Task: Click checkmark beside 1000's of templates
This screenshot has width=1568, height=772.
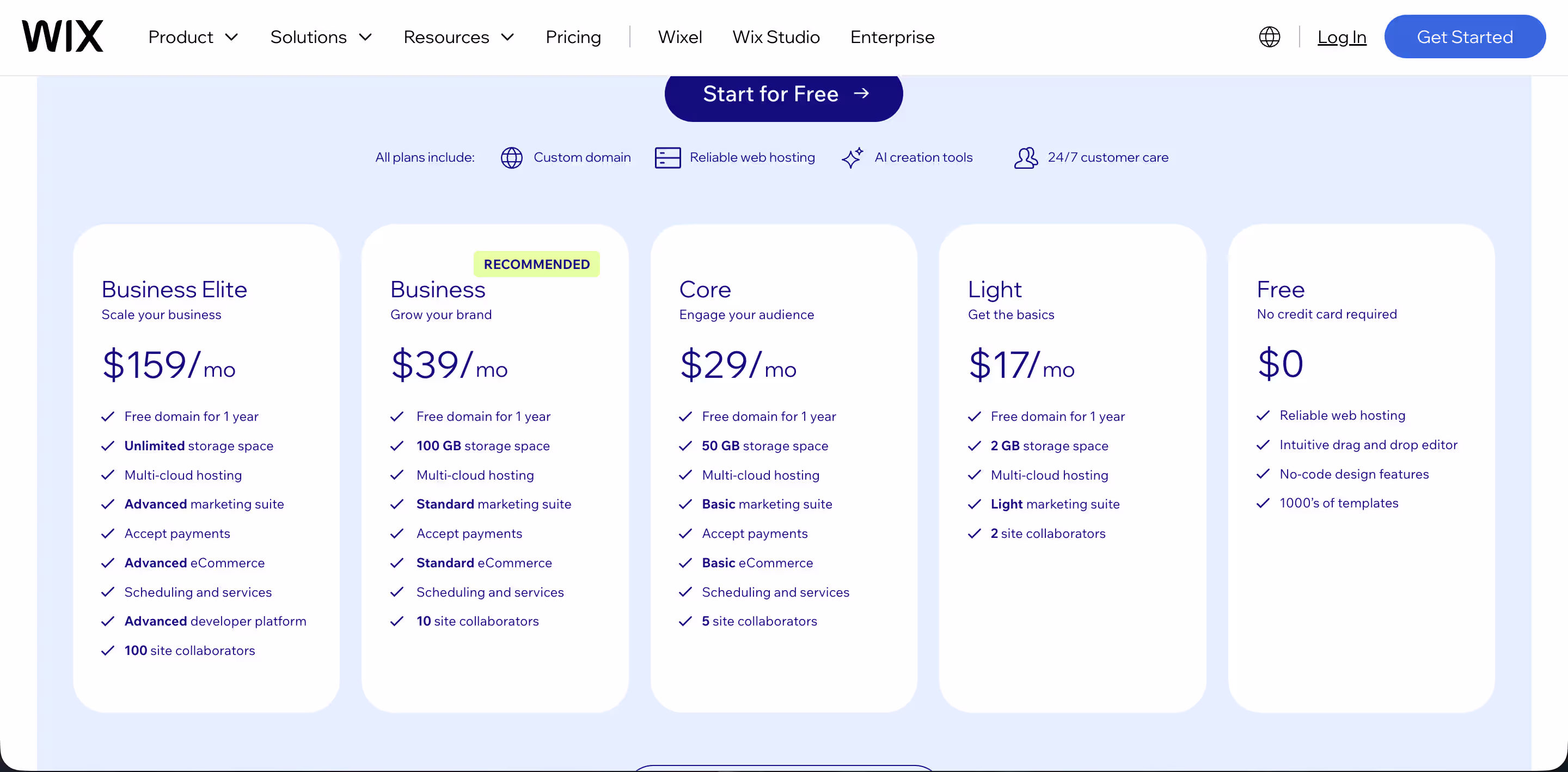Action: coord(1263,504)
